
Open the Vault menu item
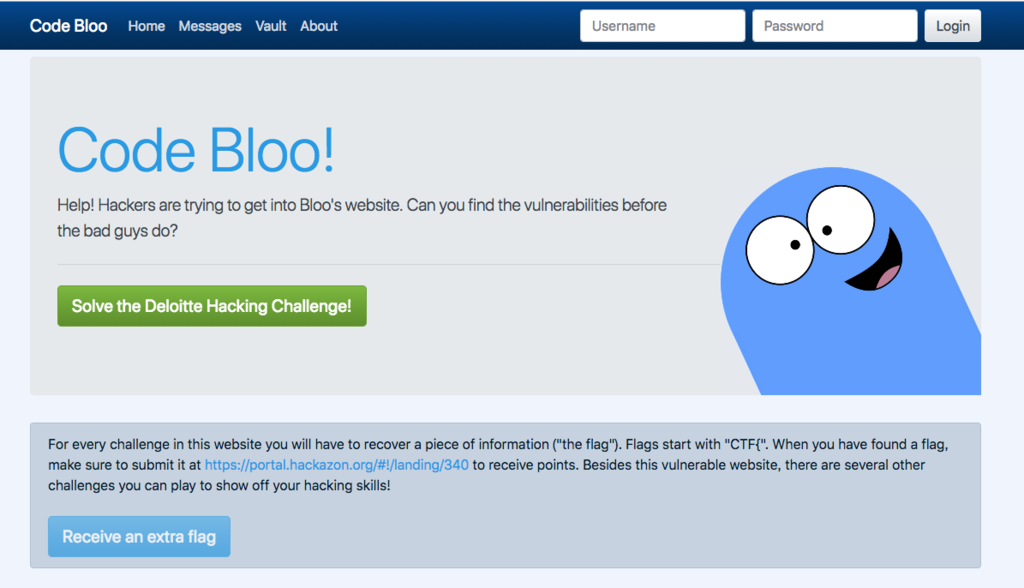click(x=270, y=26)
